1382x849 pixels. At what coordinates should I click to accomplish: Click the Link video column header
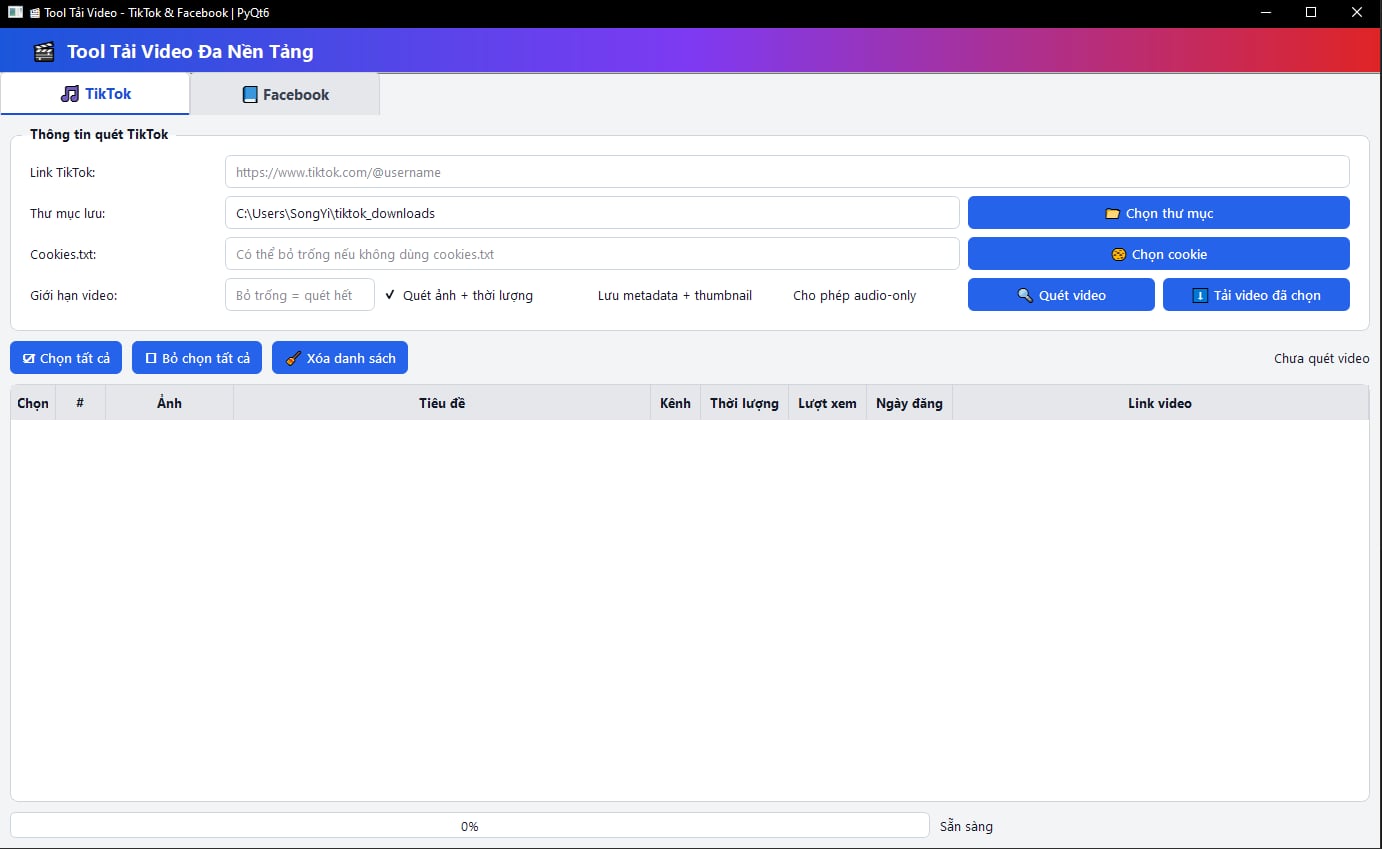[1160, 403]
